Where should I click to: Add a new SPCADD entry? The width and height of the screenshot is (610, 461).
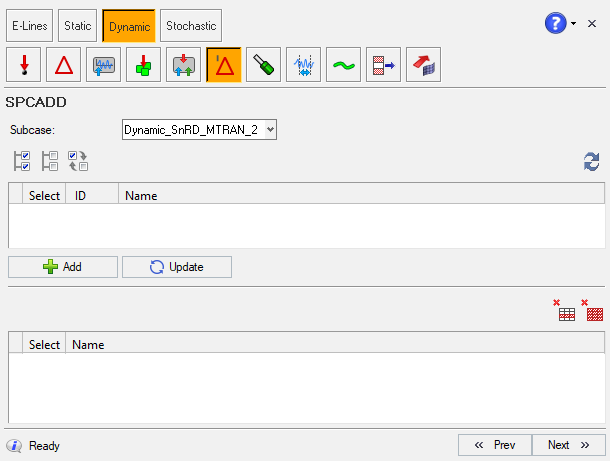tap(63, 267)
